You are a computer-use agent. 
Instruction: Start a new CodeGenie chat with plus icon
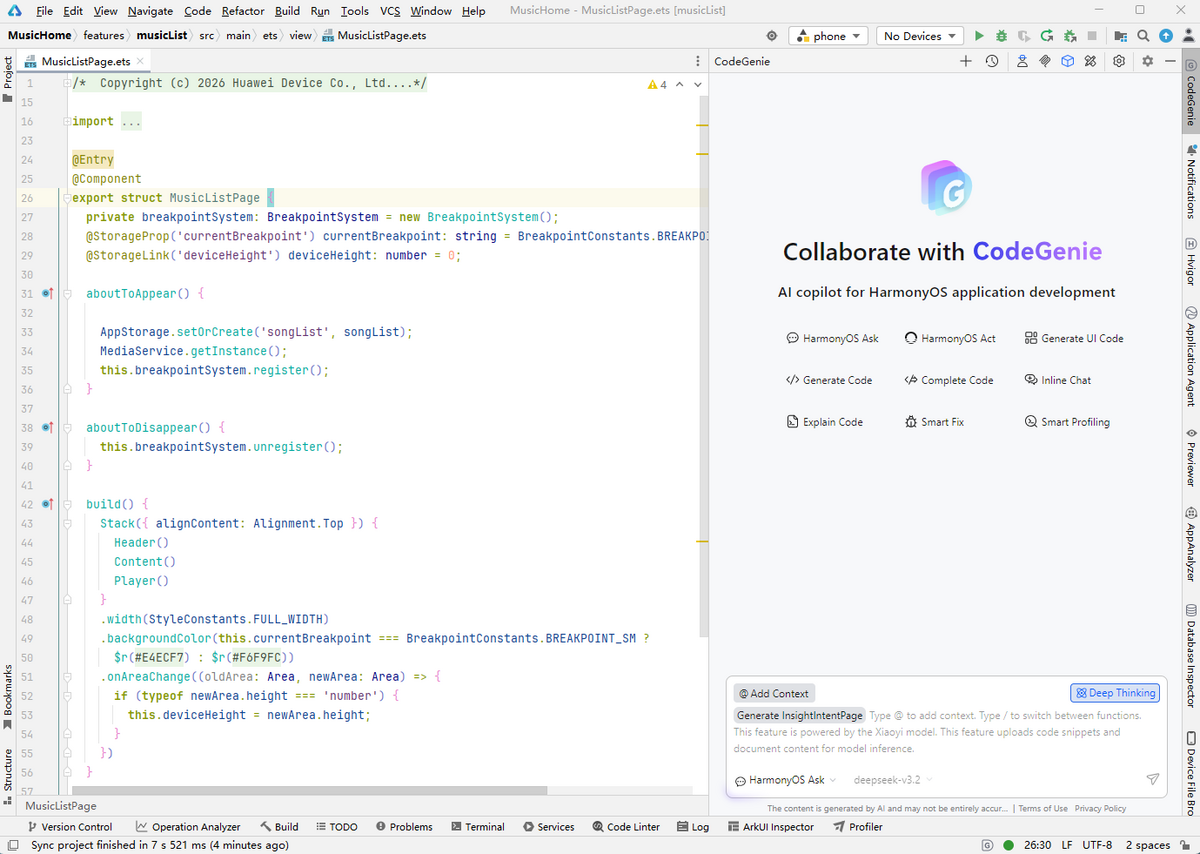[966, 61]
